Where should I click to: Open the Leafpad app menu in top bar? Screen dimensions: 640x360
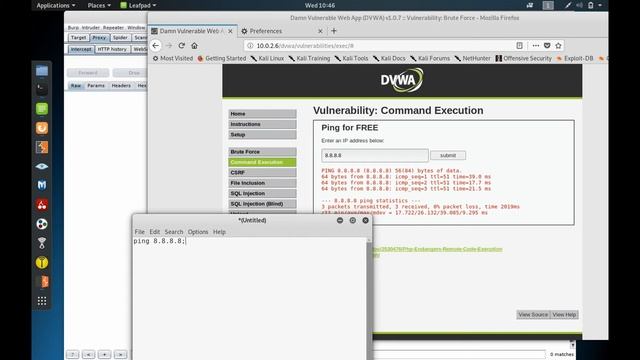click(x=138, y=5)
